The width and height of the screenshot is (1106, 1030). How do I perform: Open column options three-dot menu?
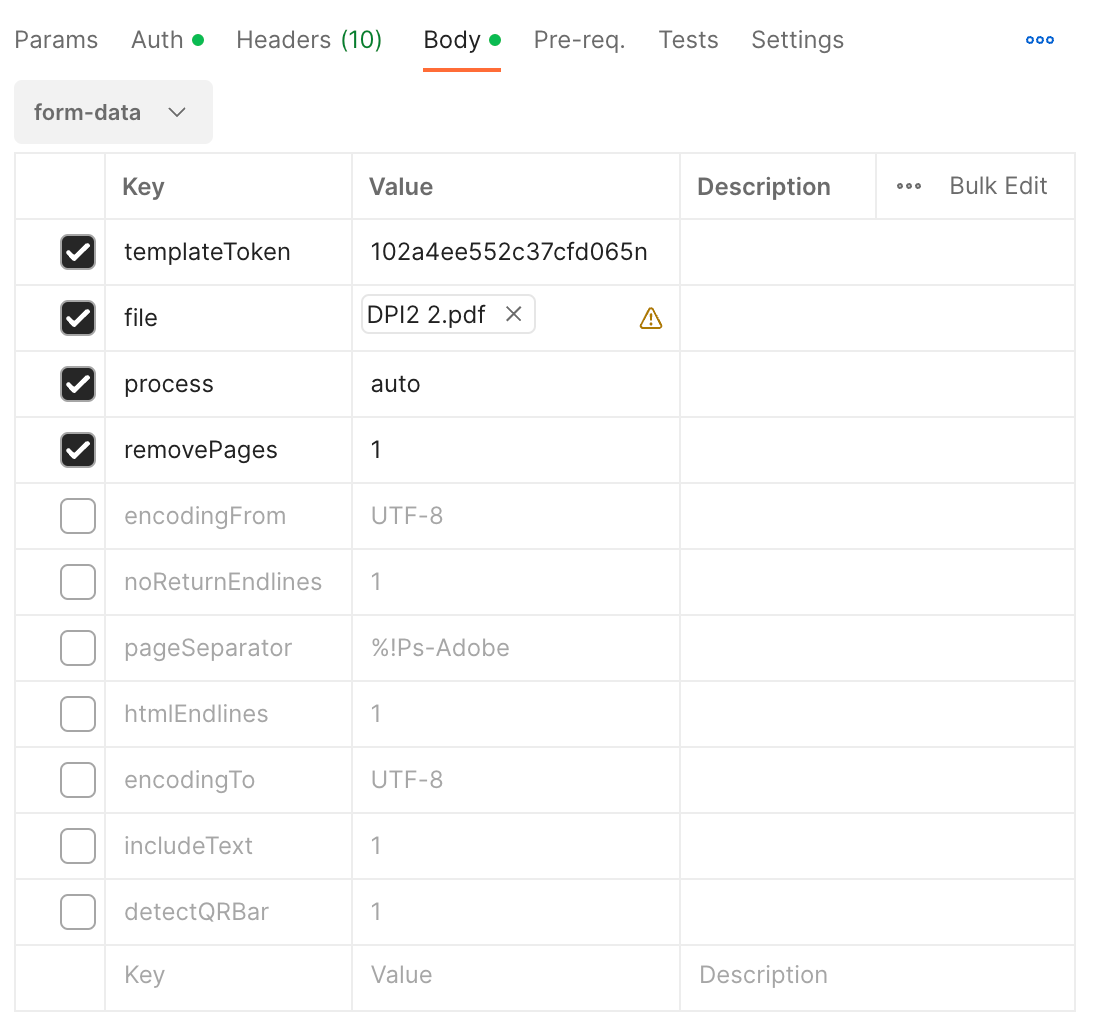(908, 186)
